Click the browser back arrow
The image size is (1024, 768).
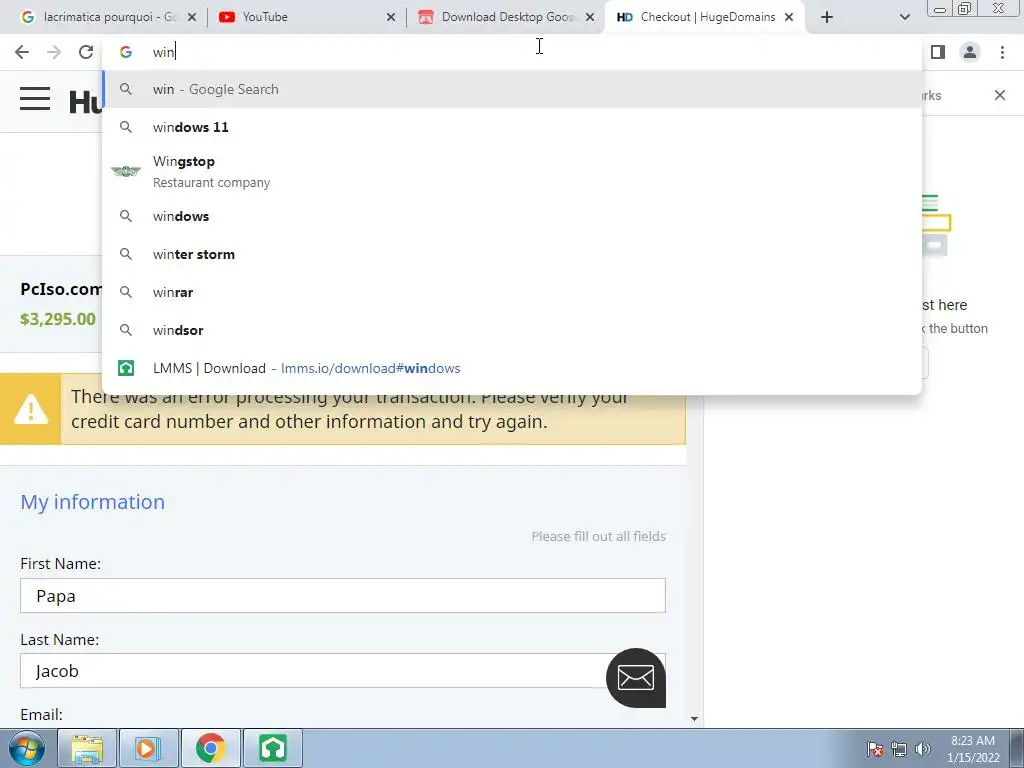22,52
